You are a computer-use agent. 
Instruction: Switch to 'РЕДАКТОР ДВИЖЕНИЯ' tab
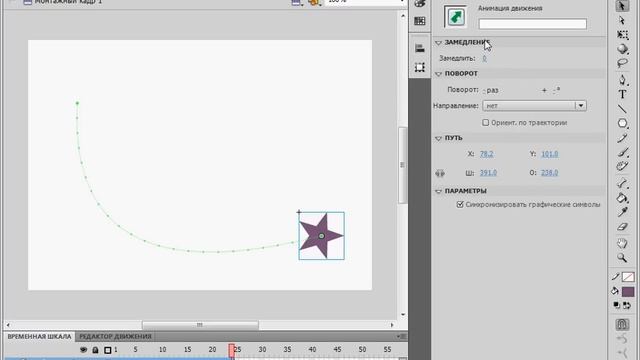pos(116,336)
